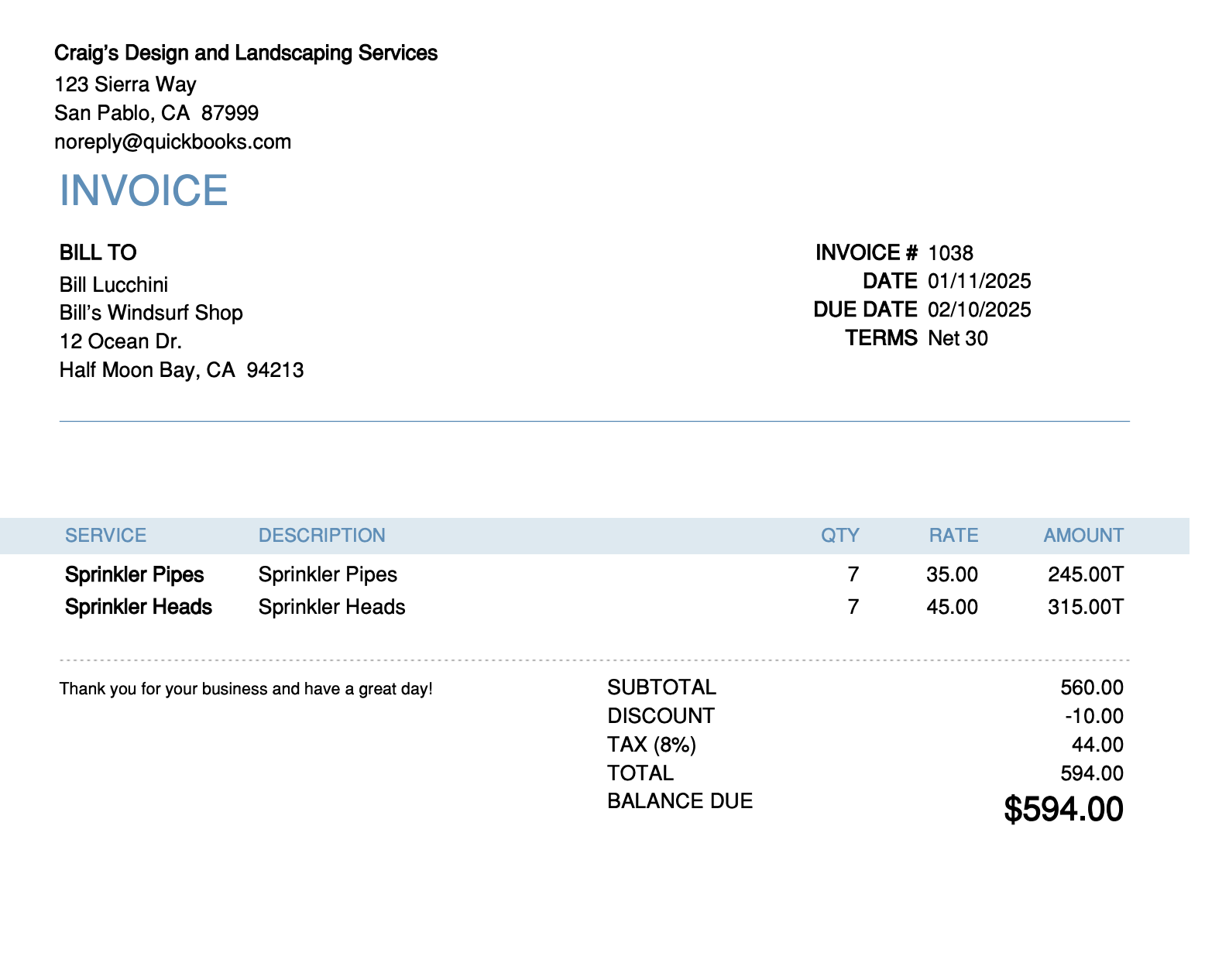Click the DESCRIPTION column header
1205x980 pixels.
pos(321,536)
